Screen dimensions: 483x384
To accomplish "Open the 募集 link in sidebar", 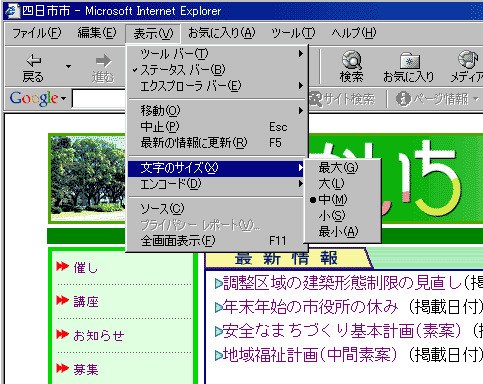I will coord(86,369).
